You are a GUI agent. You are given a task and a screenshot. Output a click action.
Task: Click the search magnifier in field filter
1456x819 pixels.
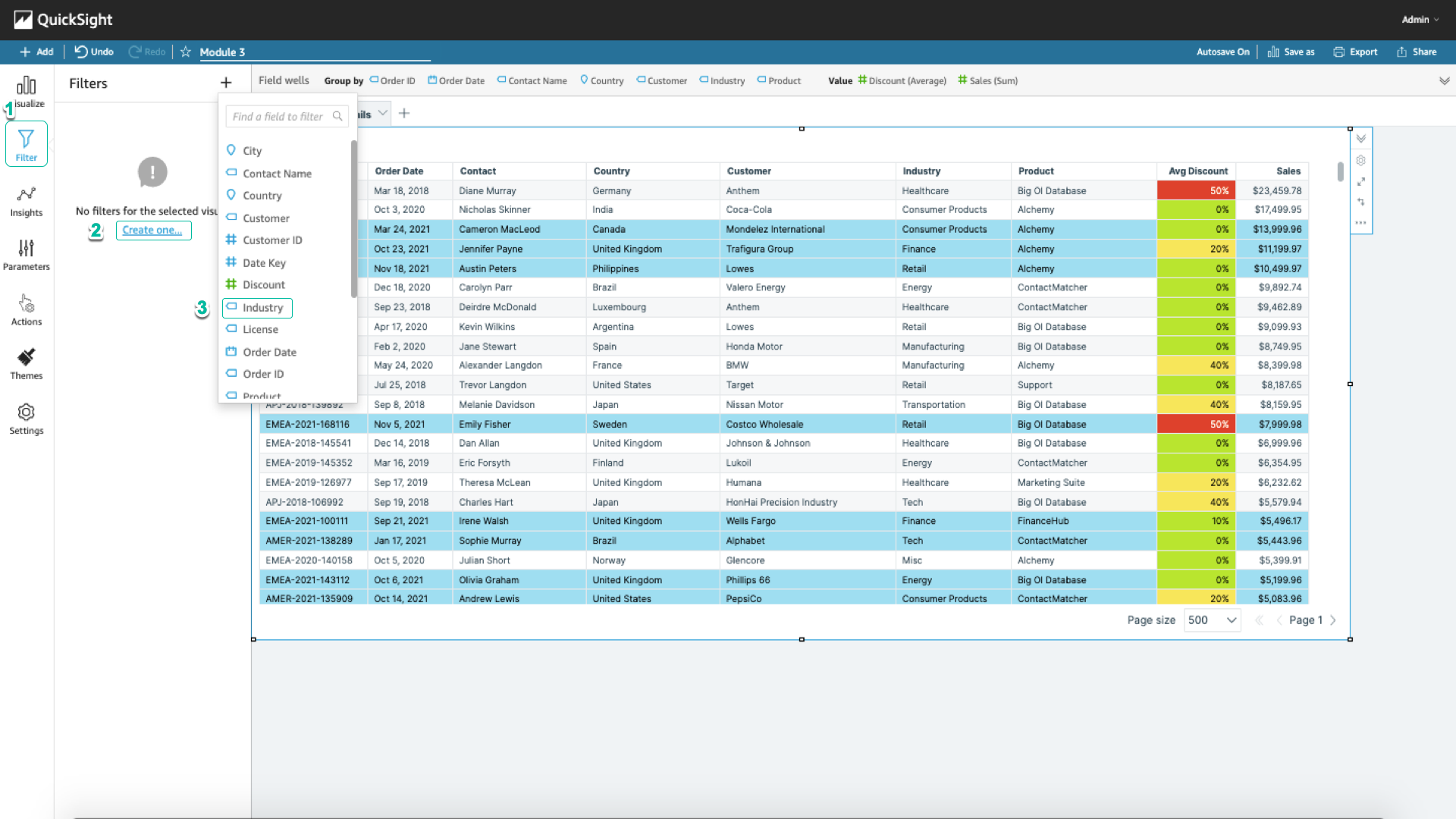pyautogui.click(x=337, y=116)
